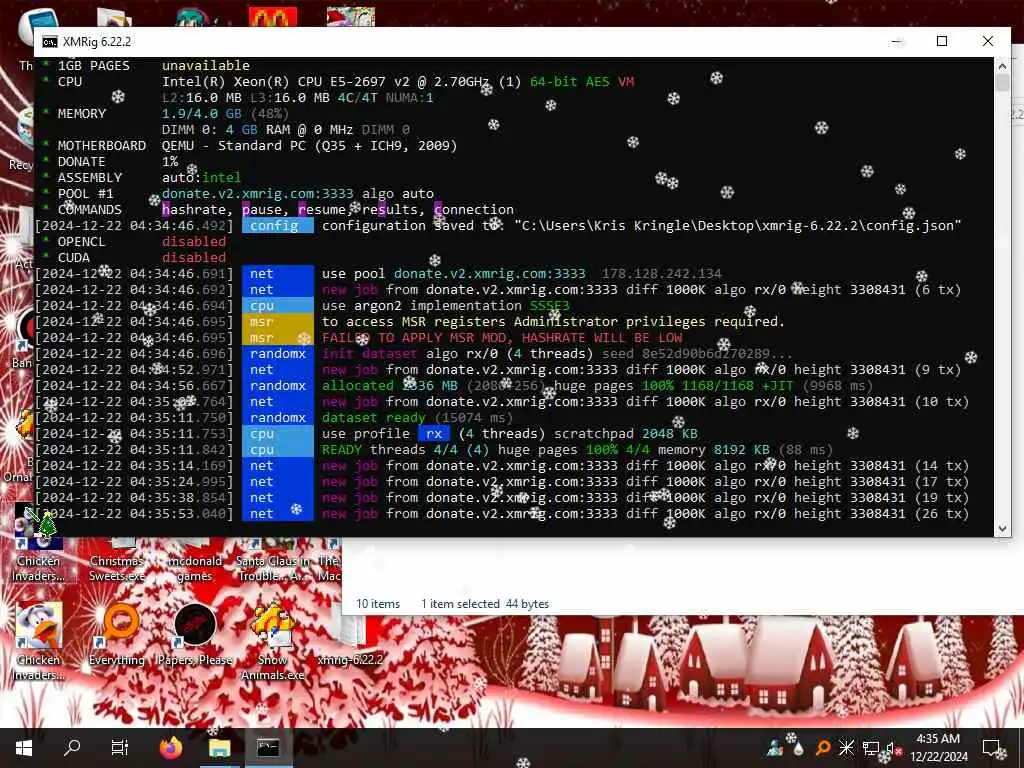
Task: Select the orange Everything desktop shortcut
Action: click(x=118, y=635)
